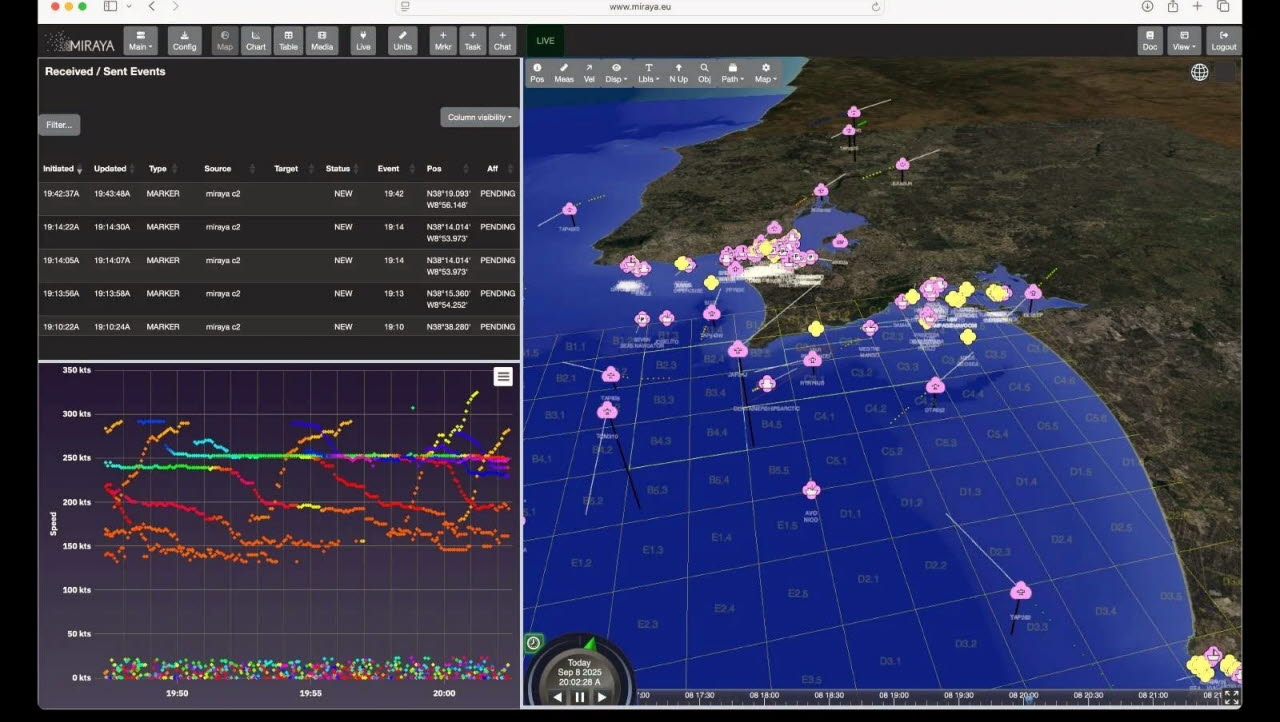Toggle the Vel velocity vectors
Image resolution: width=1280 pixels, height=722 pixels.
coord(589,73)
